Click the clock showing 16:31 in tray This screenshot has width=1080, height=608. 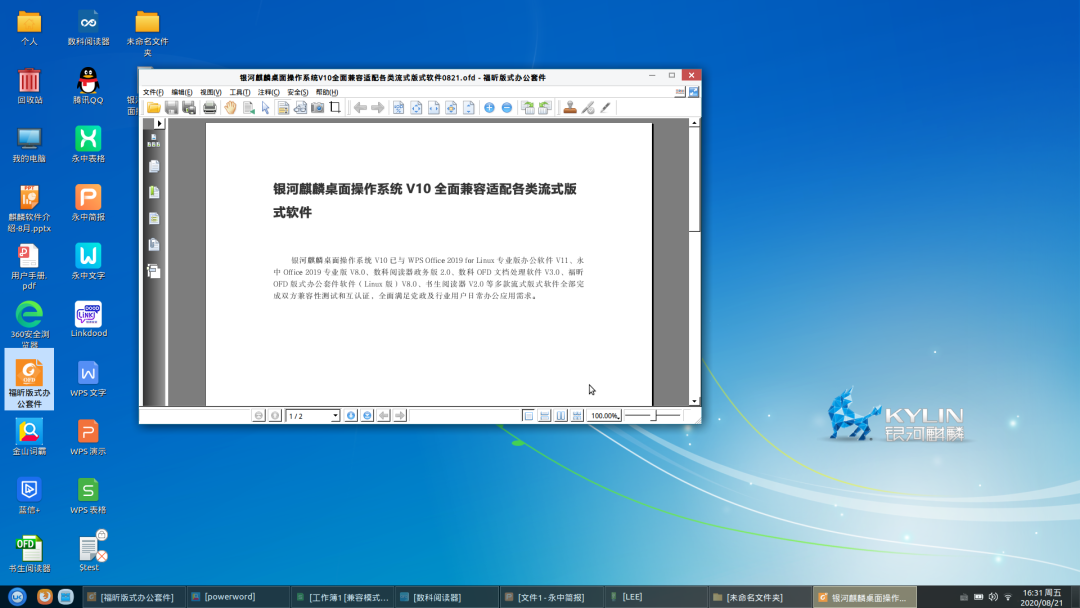pyautogui.click(x=1041, y=597)
